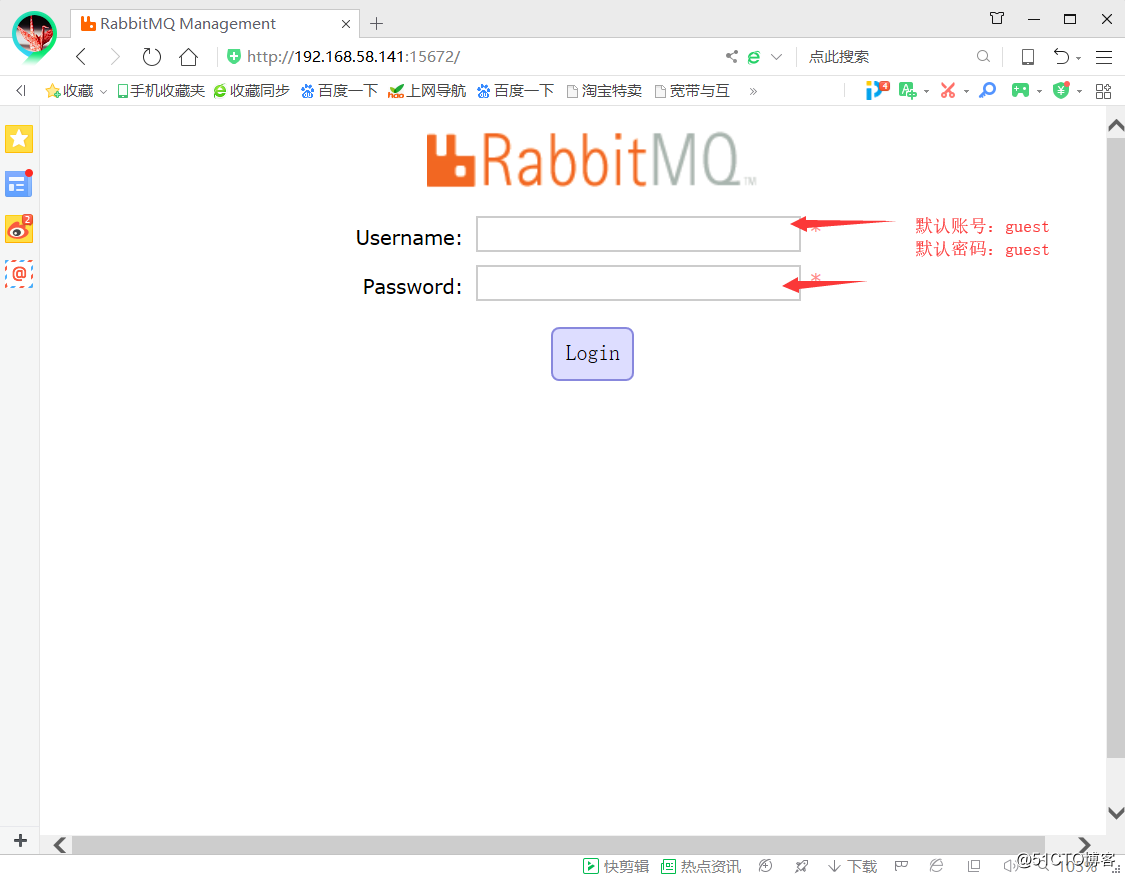Click the accelerator rocket status bar icon

coord(801,866)
